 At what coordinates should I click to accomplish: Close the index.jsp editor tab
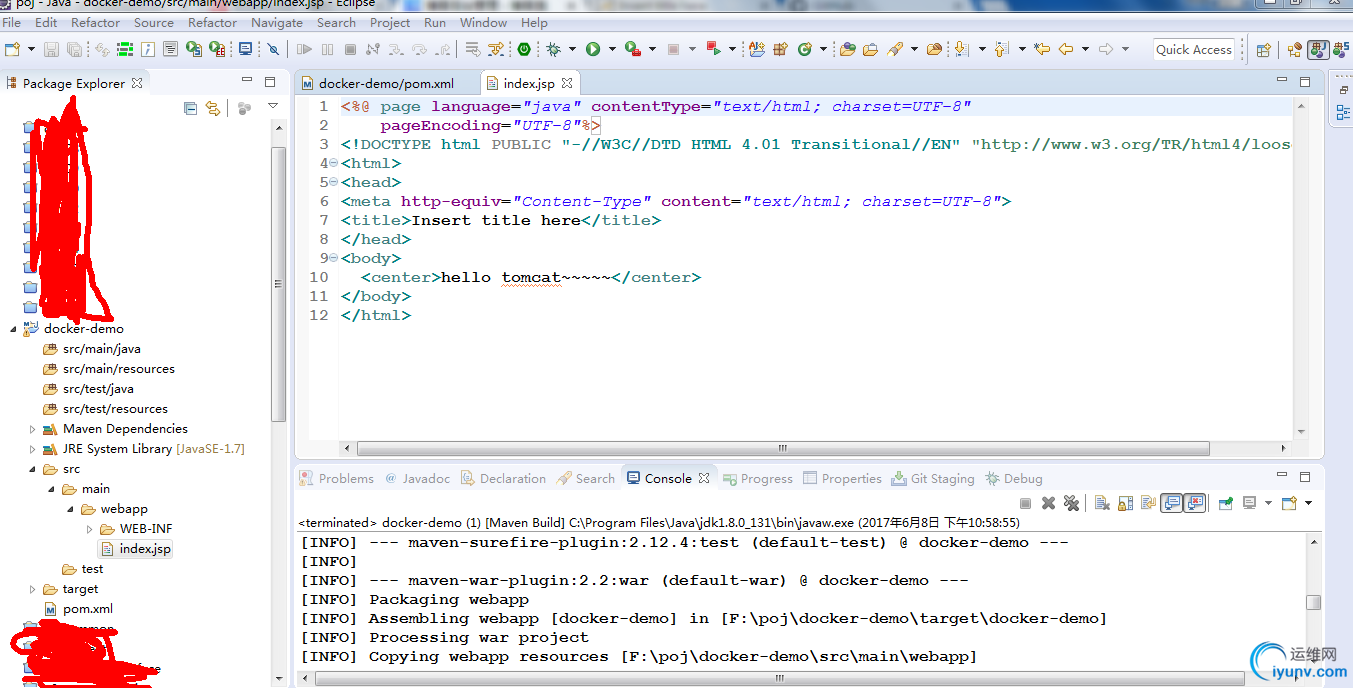(567, 84)
